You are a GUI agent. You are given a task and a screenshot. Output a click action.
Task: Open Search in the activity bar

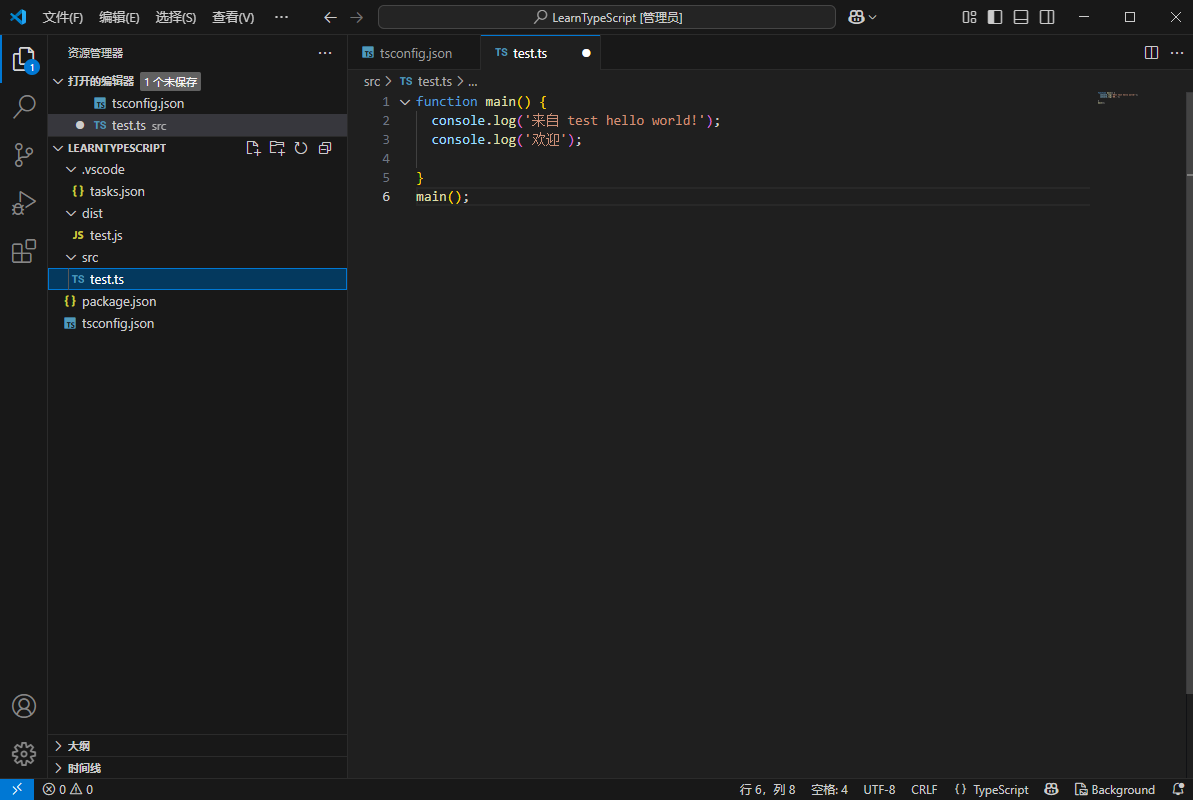pos(24,107)
